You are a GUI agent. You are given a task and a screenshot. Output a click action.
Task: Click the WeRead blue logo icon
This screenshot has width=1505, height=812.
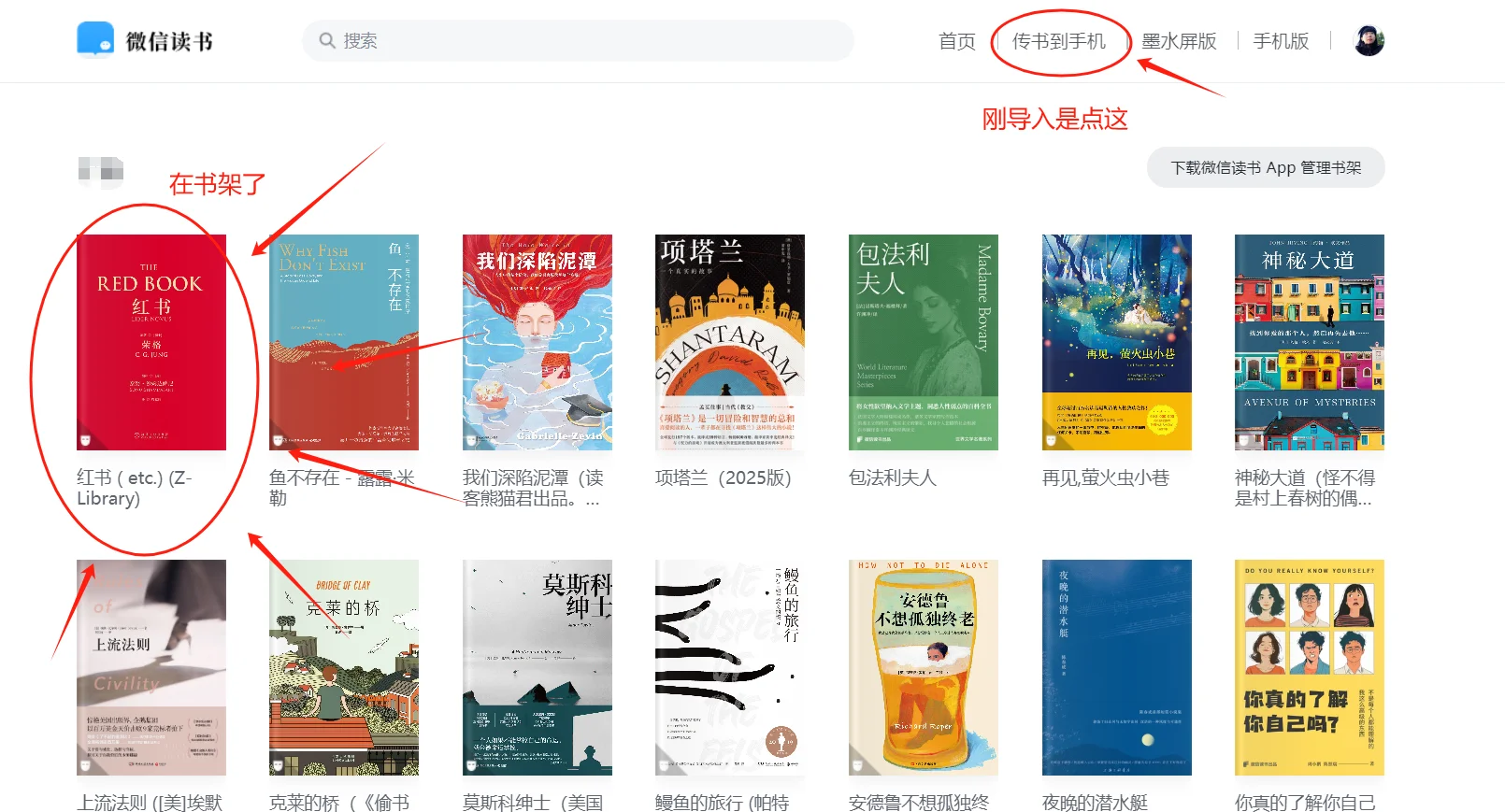pos(95,40)
